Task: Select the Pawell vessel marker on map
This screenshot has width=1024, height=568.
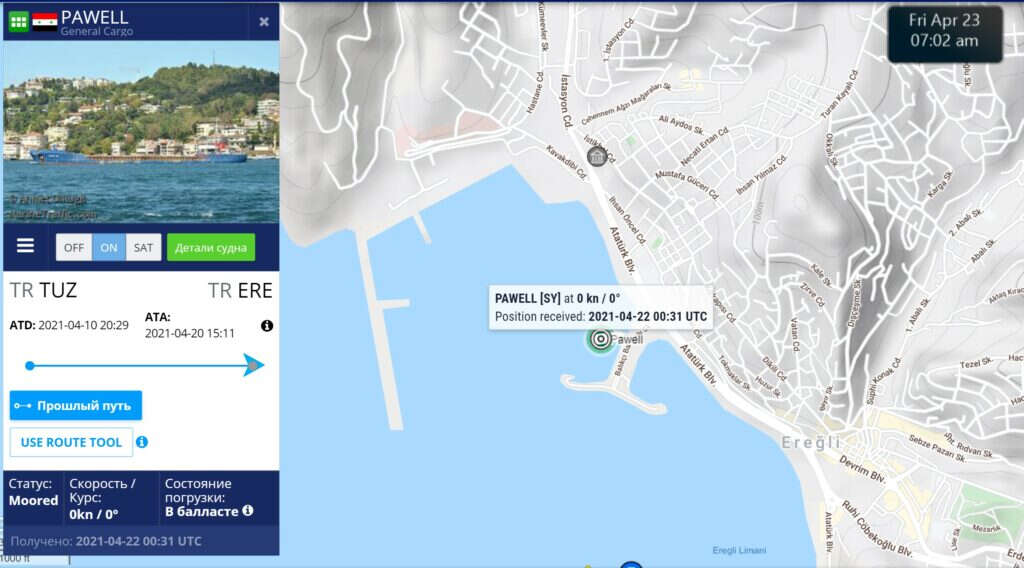Action: pyautogui.click(x=600, y=339)
